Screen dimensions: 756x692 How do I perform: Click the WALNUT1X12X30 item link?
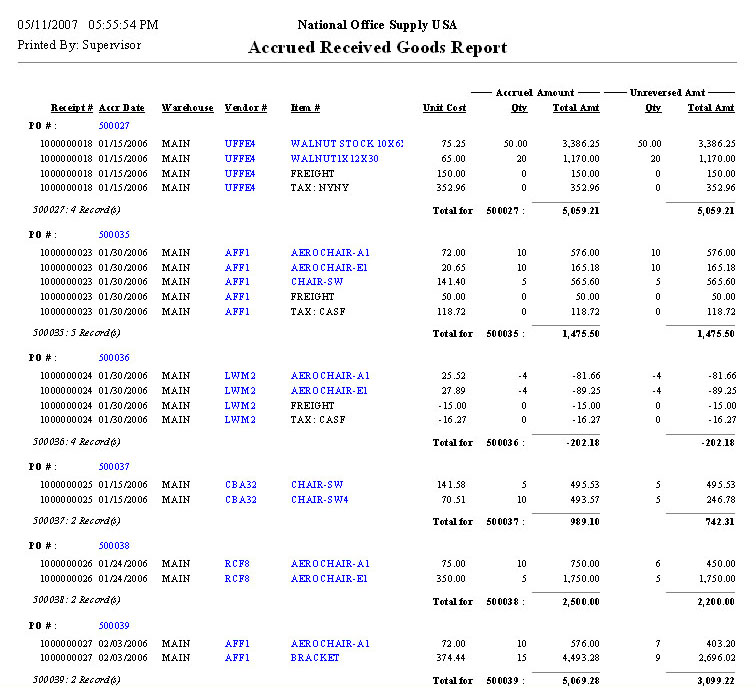click(x=332, y=158)
